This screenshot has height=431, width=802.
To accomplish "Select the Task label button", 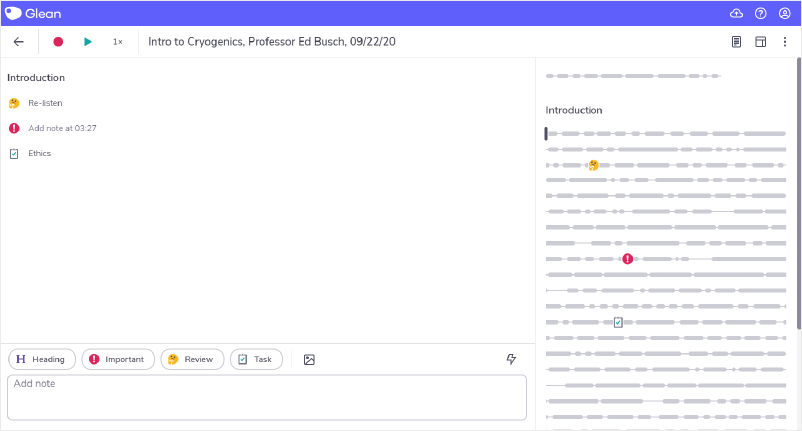I will pyautogui.click(x=256, y=359).
